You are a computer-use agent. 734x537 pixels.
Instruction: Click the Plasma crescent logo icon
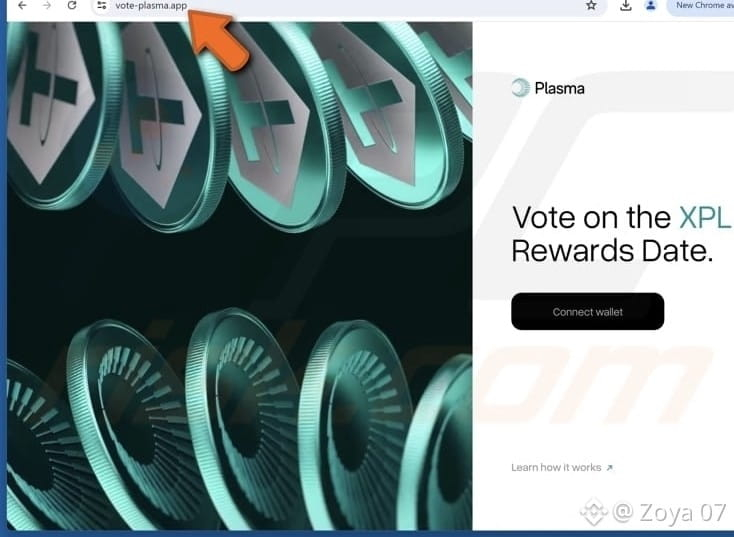tap(520, 88)
